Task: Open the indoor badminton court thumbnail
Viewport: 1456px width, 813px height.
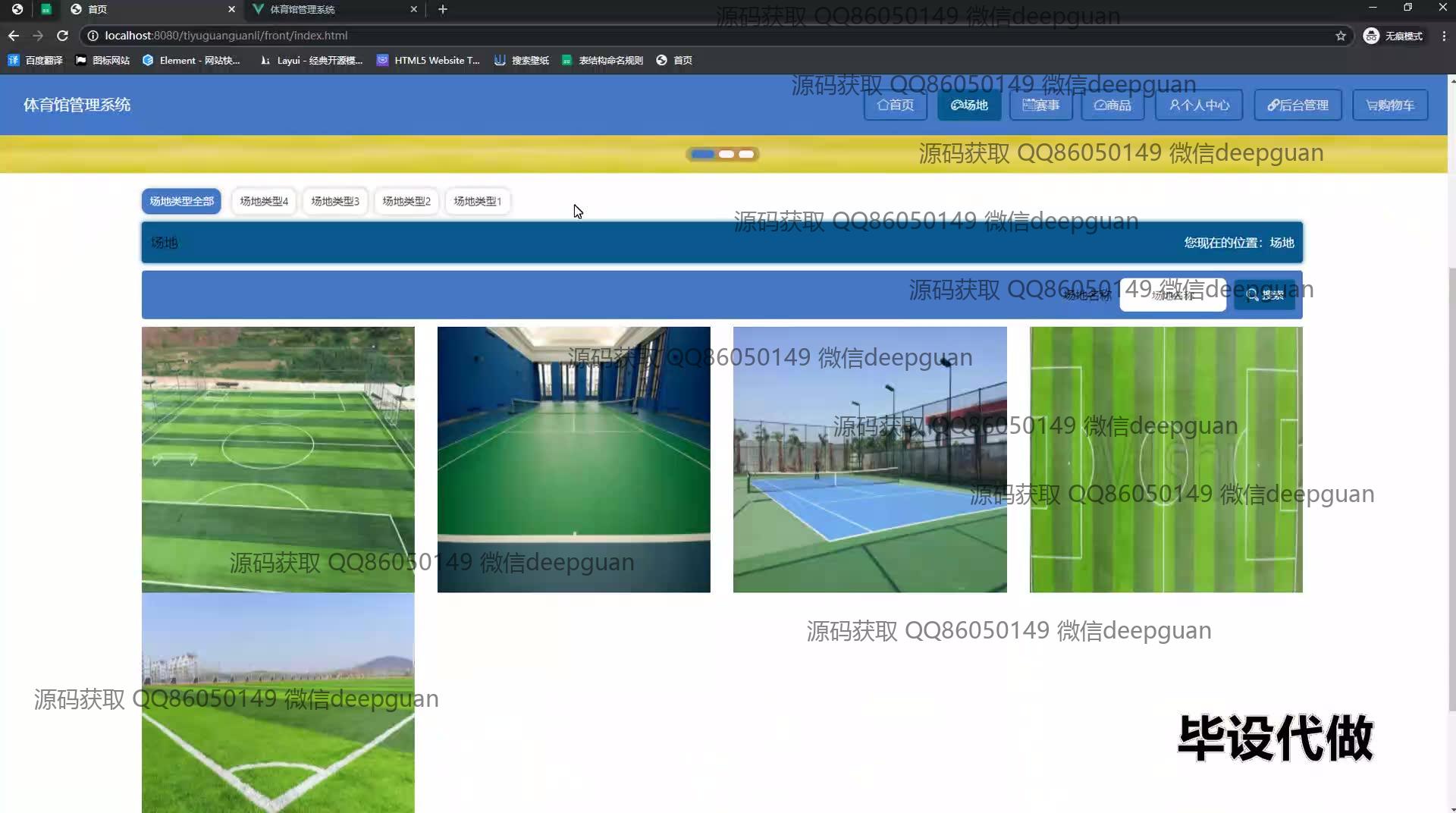Action: [574, 460]
